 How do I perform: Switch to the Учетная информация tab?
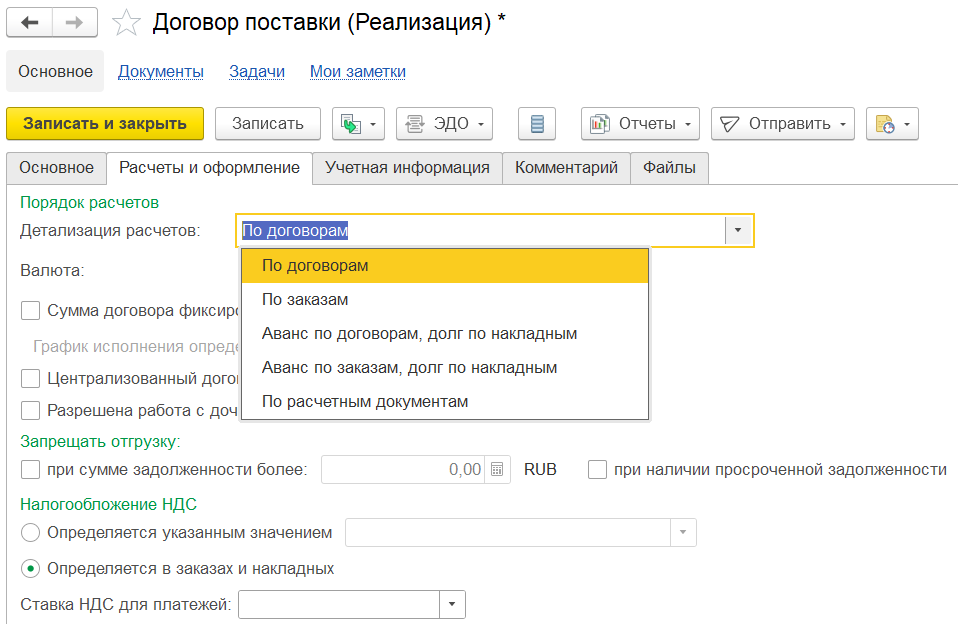click(407, 168)
